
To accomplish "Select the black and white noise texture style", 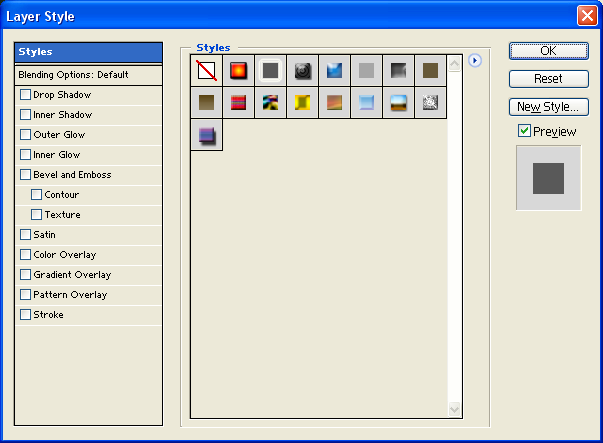I will click(430, 103).
